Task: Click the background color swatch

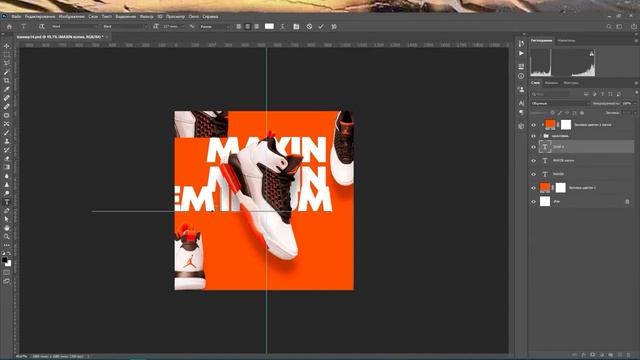Action: point(9,264)
